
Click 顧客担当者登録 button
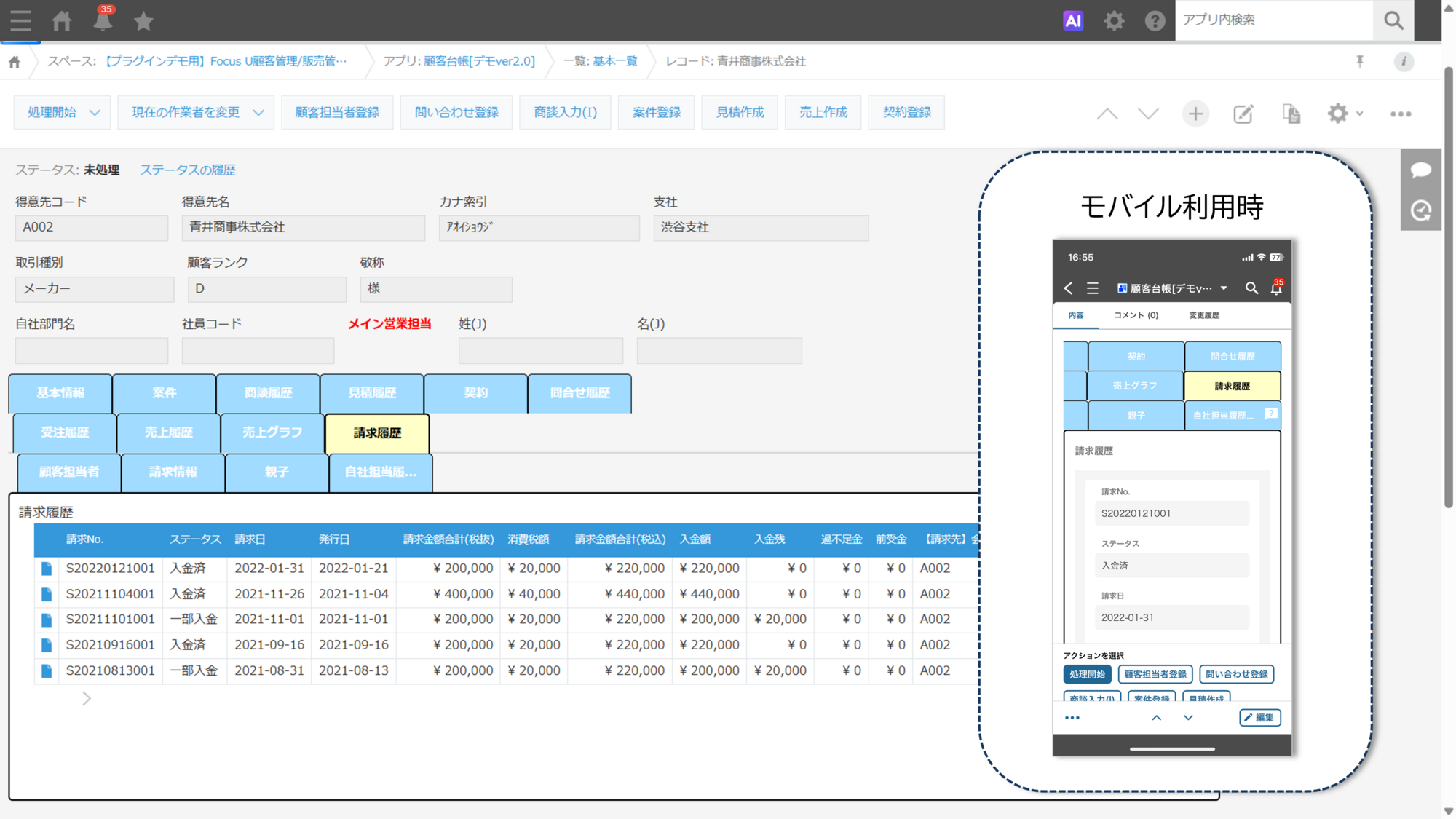coord(337,113)
